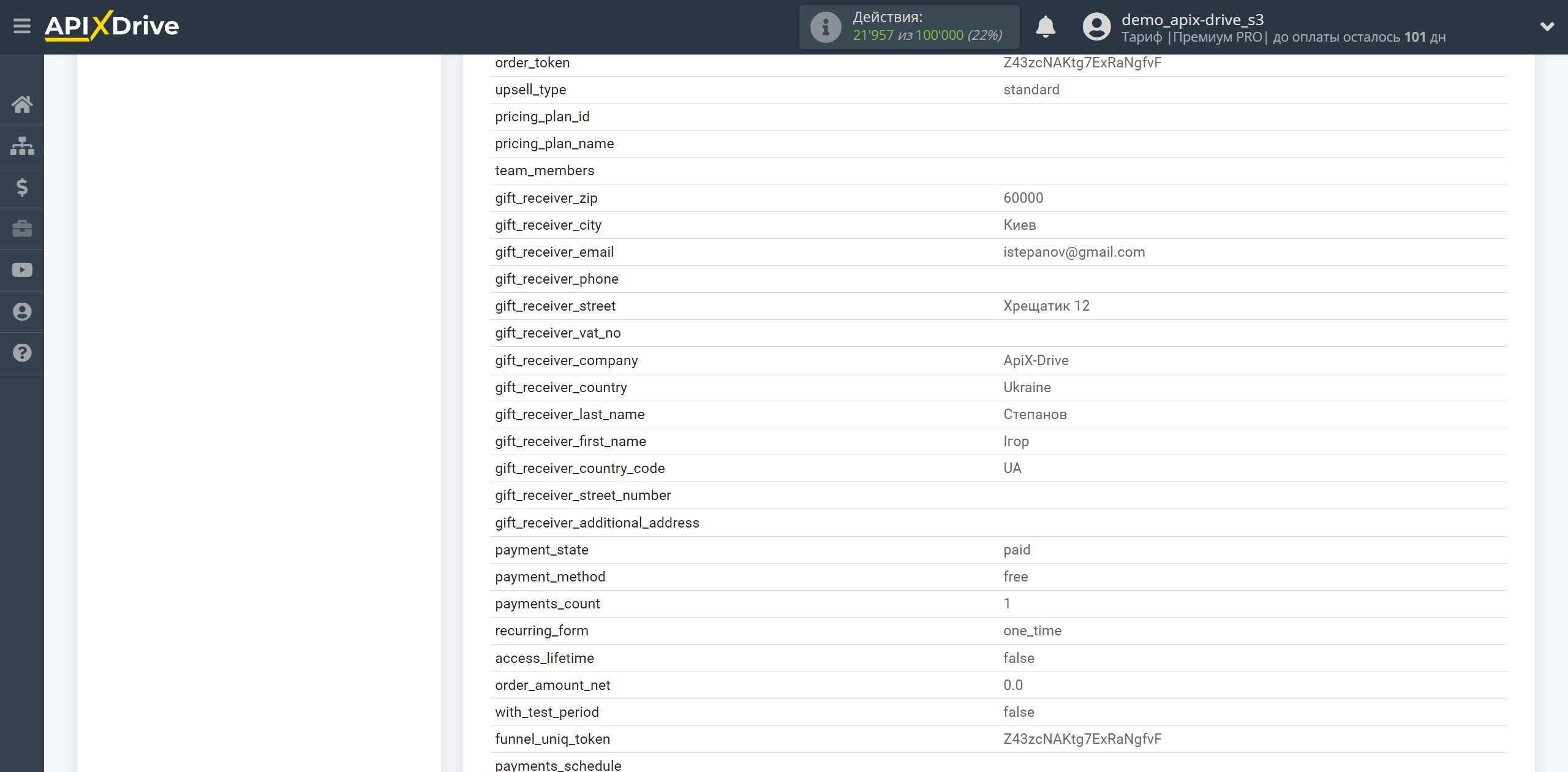
Task: Click the ApiX-Drive logo
Action: coord(111,26)
